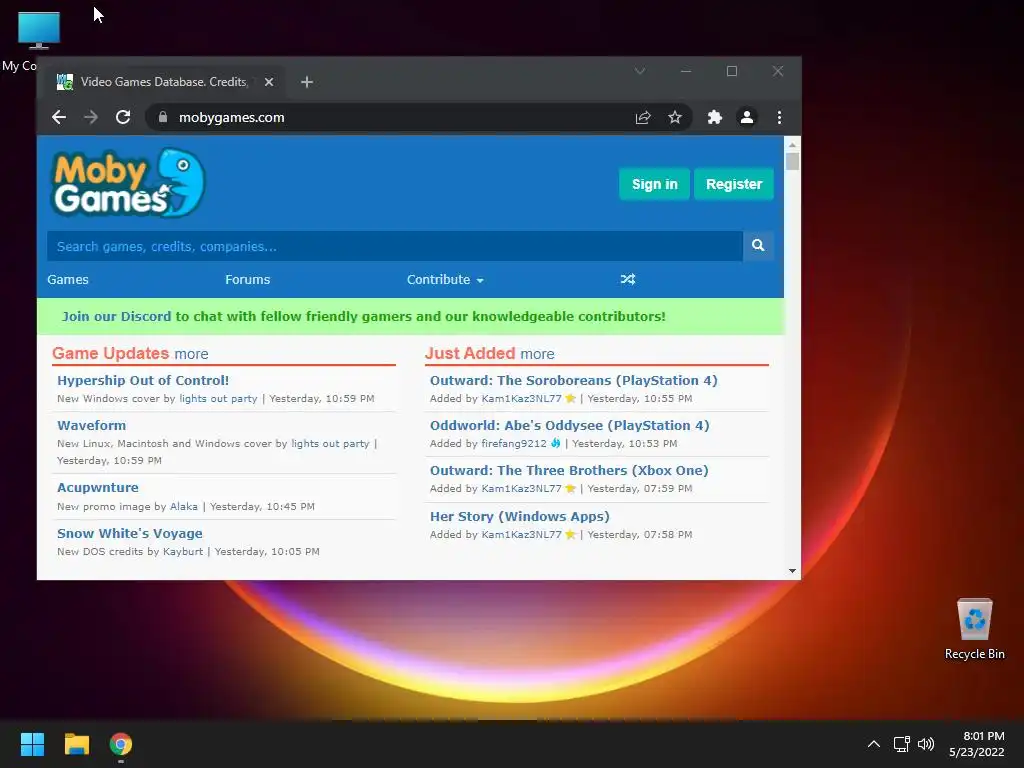Screen dimensions: 1024x768
Task: Open the Chrome extensions puzzle icon
Action: (x=714, y=117)
